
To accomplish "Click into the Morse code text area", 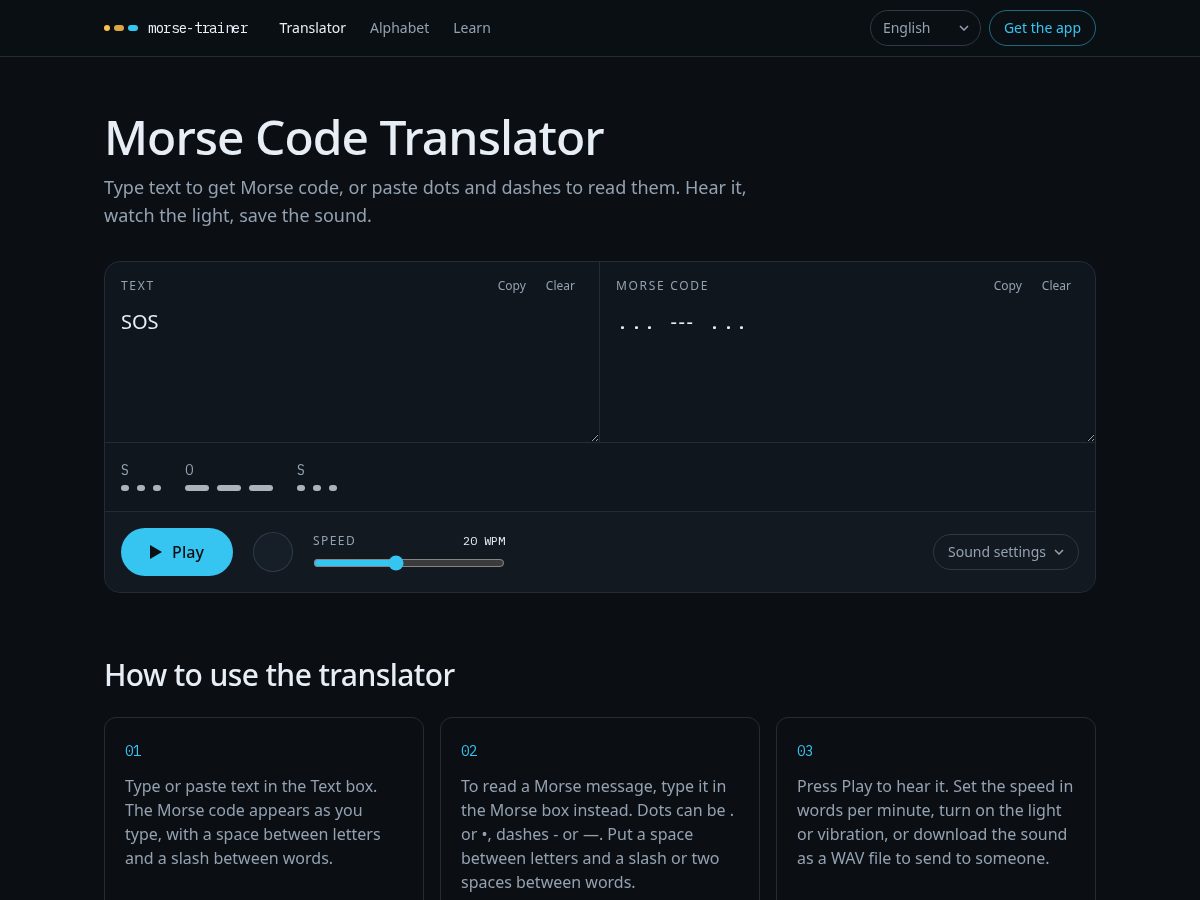I will coord(847,372).
